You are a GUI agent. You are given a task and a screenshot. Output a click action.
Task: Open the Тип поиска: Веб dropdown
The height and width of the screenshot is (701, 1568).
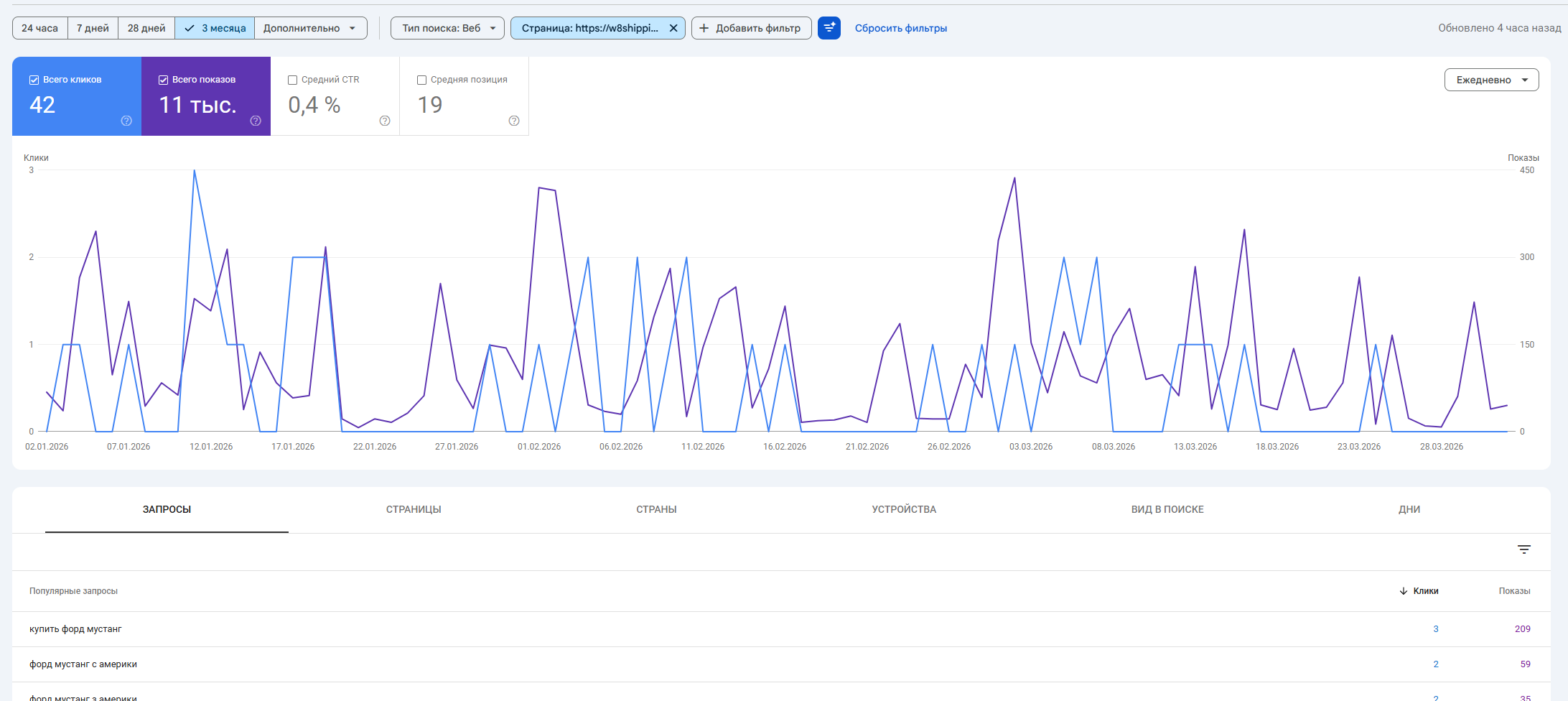point(447,28)
